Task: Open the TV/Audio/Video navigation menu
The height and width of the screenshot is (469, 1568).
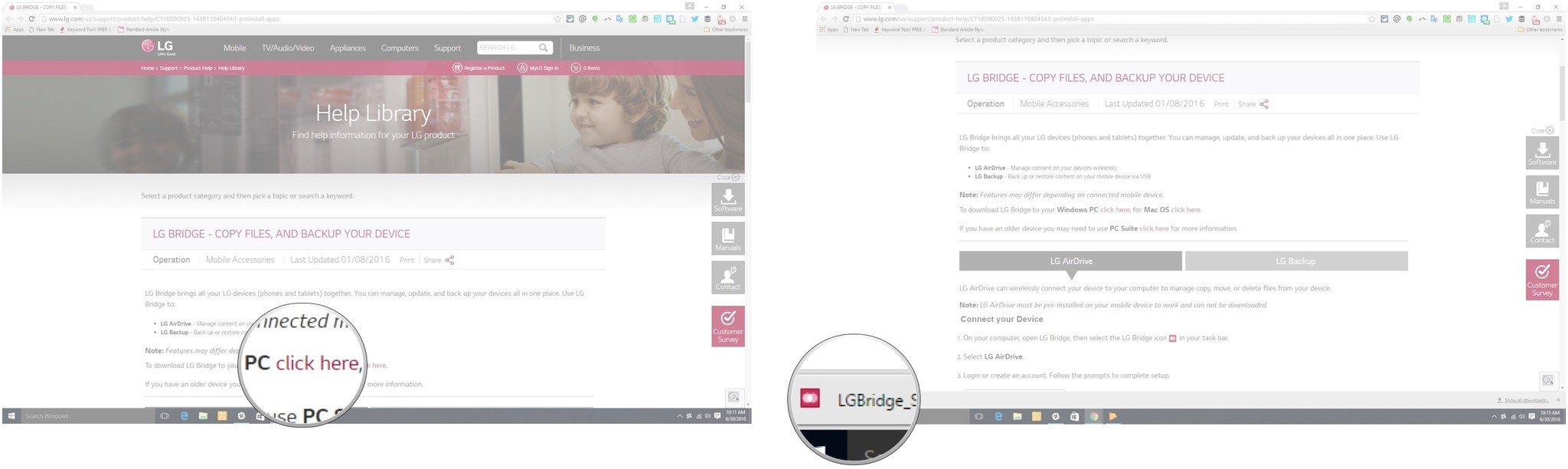Action: tap(288, 48)
